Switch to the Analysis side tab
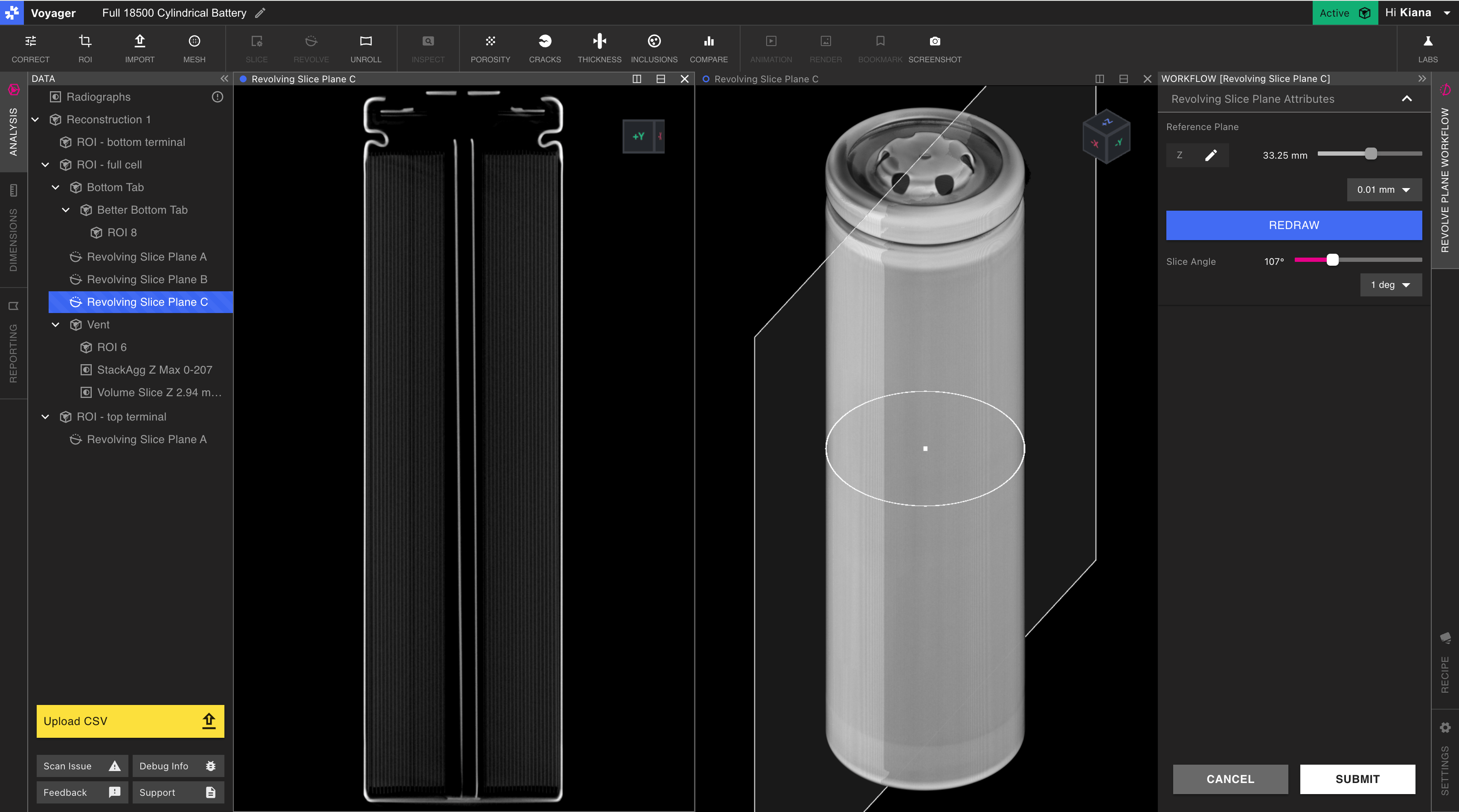 (x=14, y=121)
